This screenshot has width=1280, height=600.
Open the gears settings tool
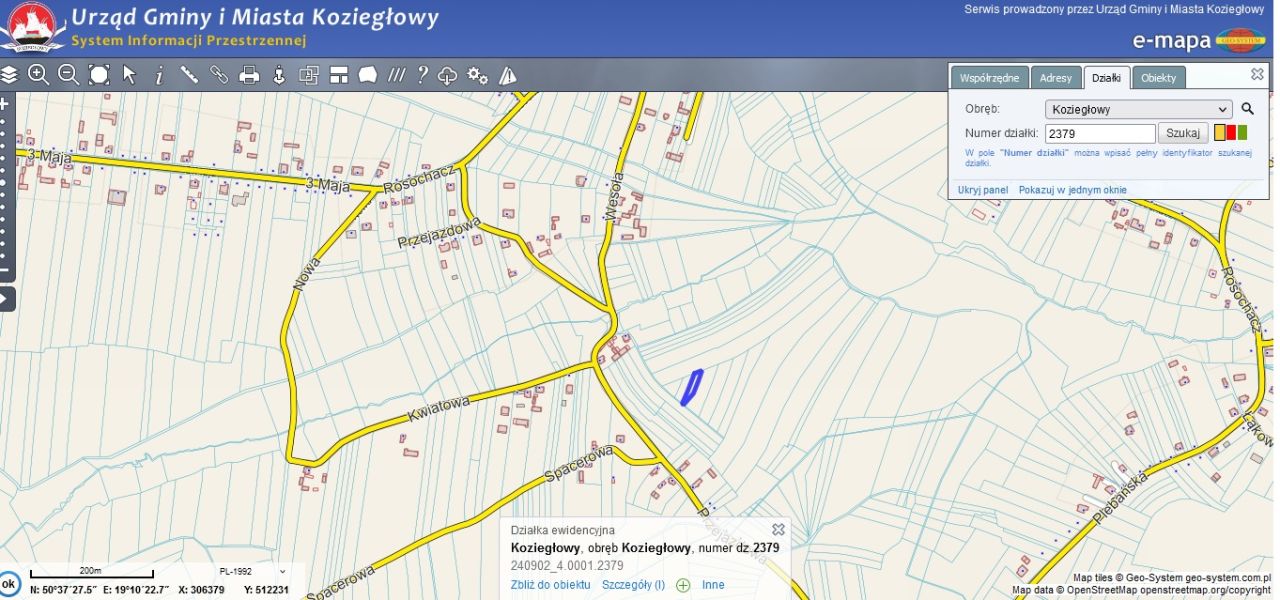[478, 75]
